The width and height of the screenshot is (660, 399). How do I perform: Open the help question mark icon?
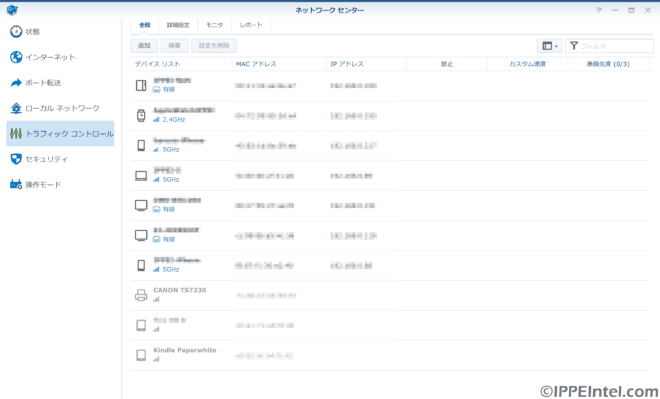pos(599,10)
